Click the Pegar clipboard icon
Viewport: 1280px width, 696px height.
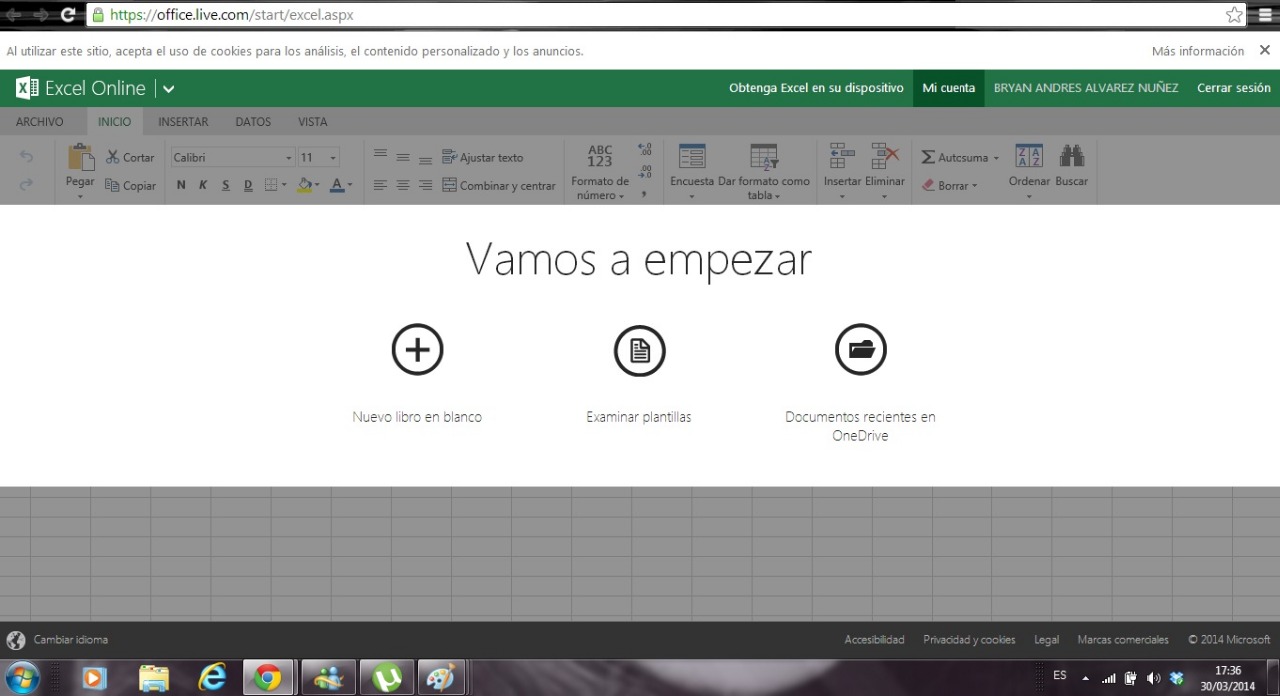80,157
